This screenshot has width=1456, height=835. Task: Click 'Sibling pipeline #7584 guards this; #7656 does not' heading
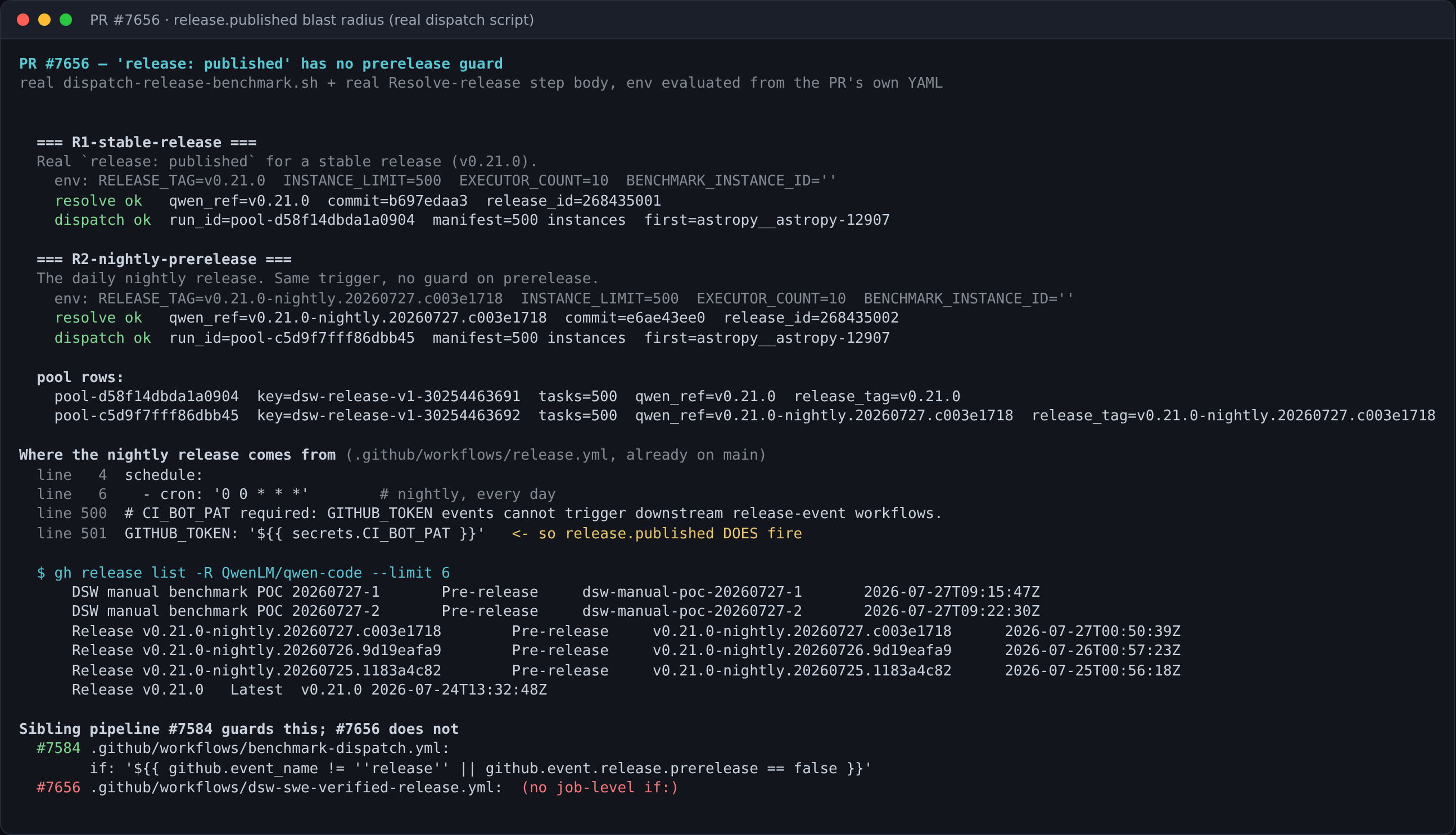pos(239,729)
